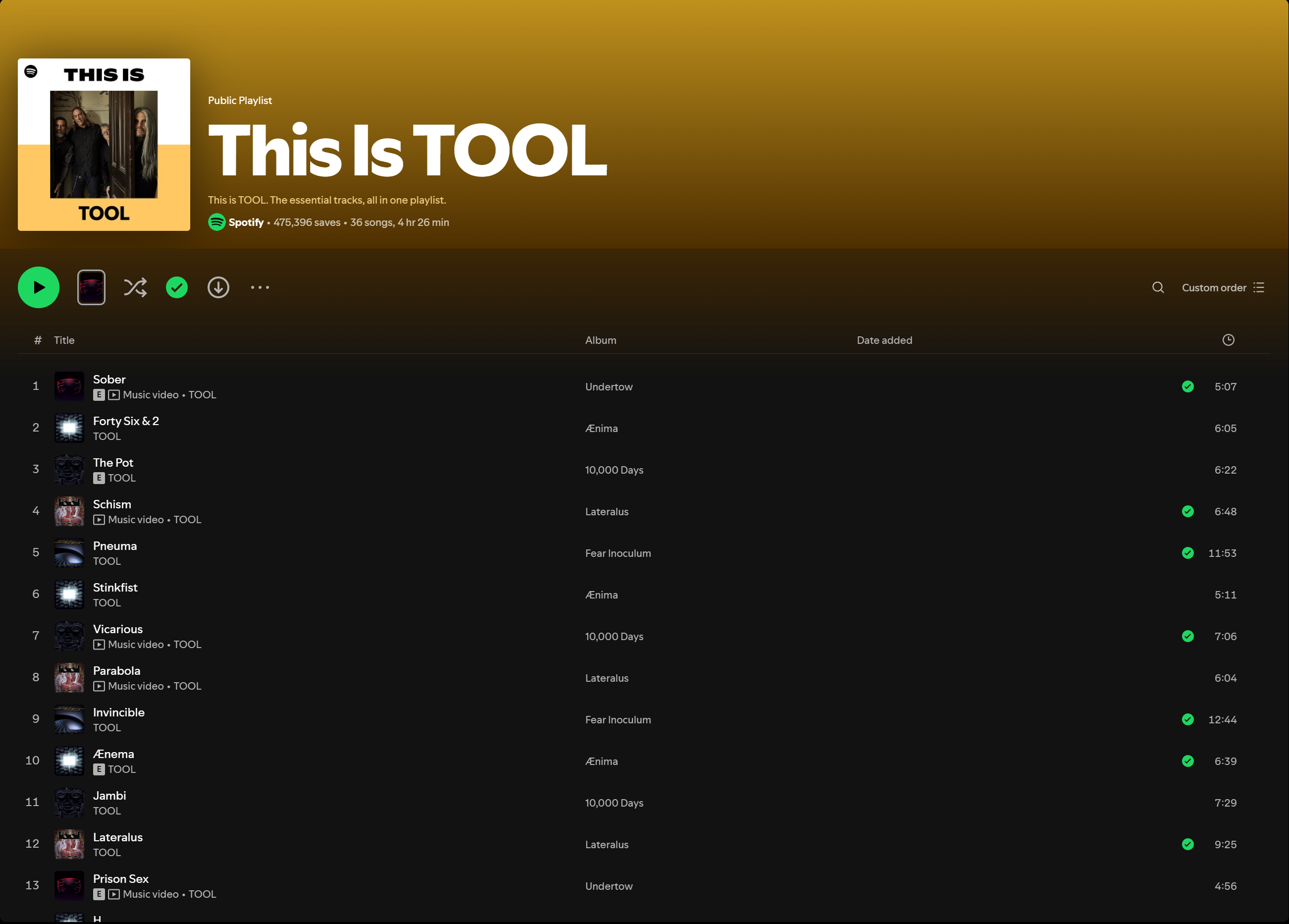The image size is (1289, 924).
Task: Open 10,000 Days album for The Pot
Action: coord(614,470)
